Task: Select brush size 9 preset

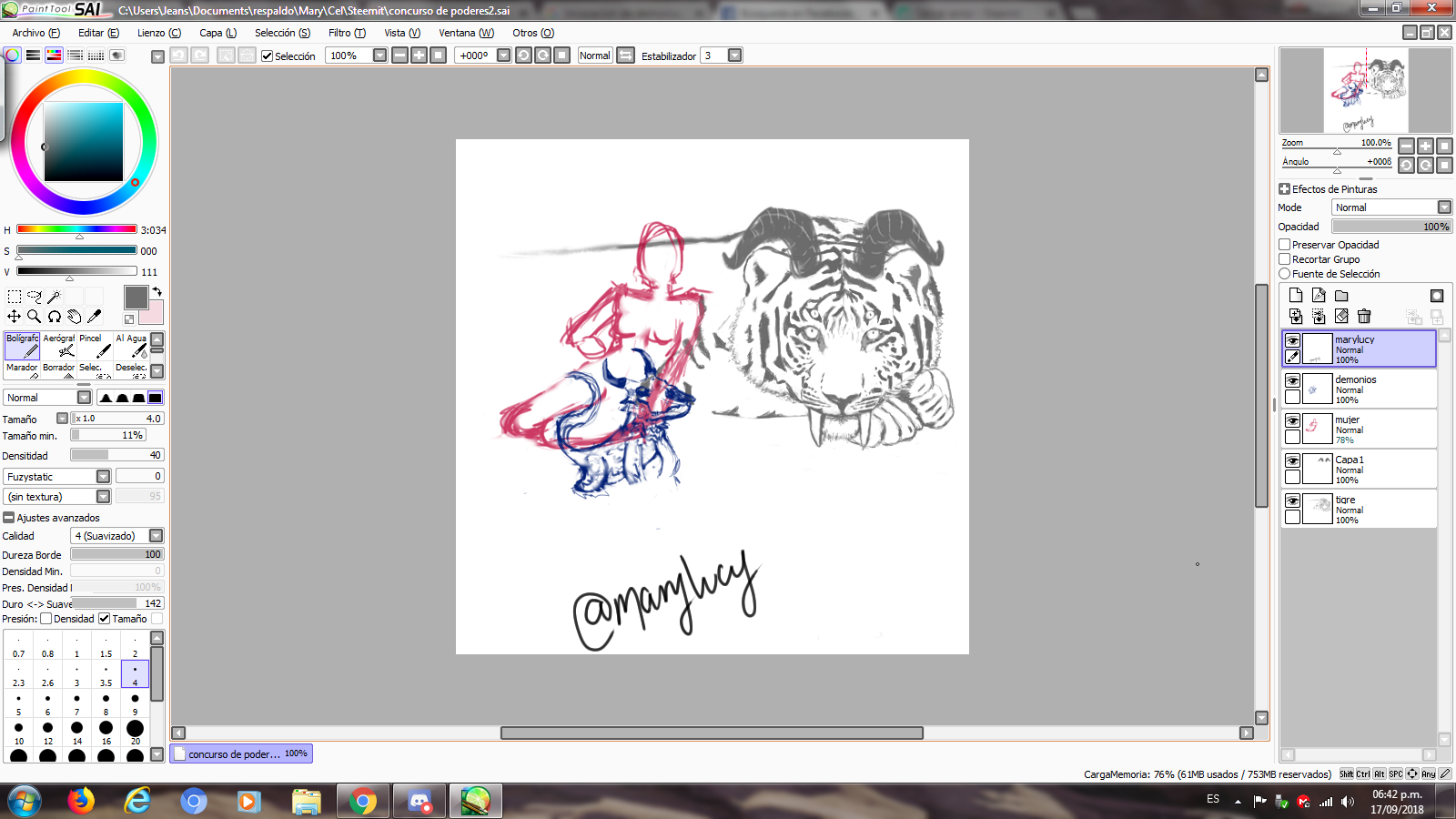Action: pos(135,703)
